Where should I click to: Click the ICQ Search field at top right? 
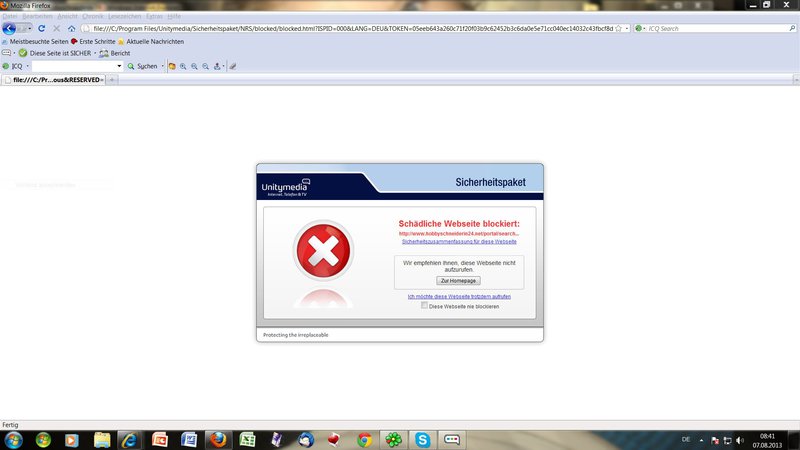717,29
